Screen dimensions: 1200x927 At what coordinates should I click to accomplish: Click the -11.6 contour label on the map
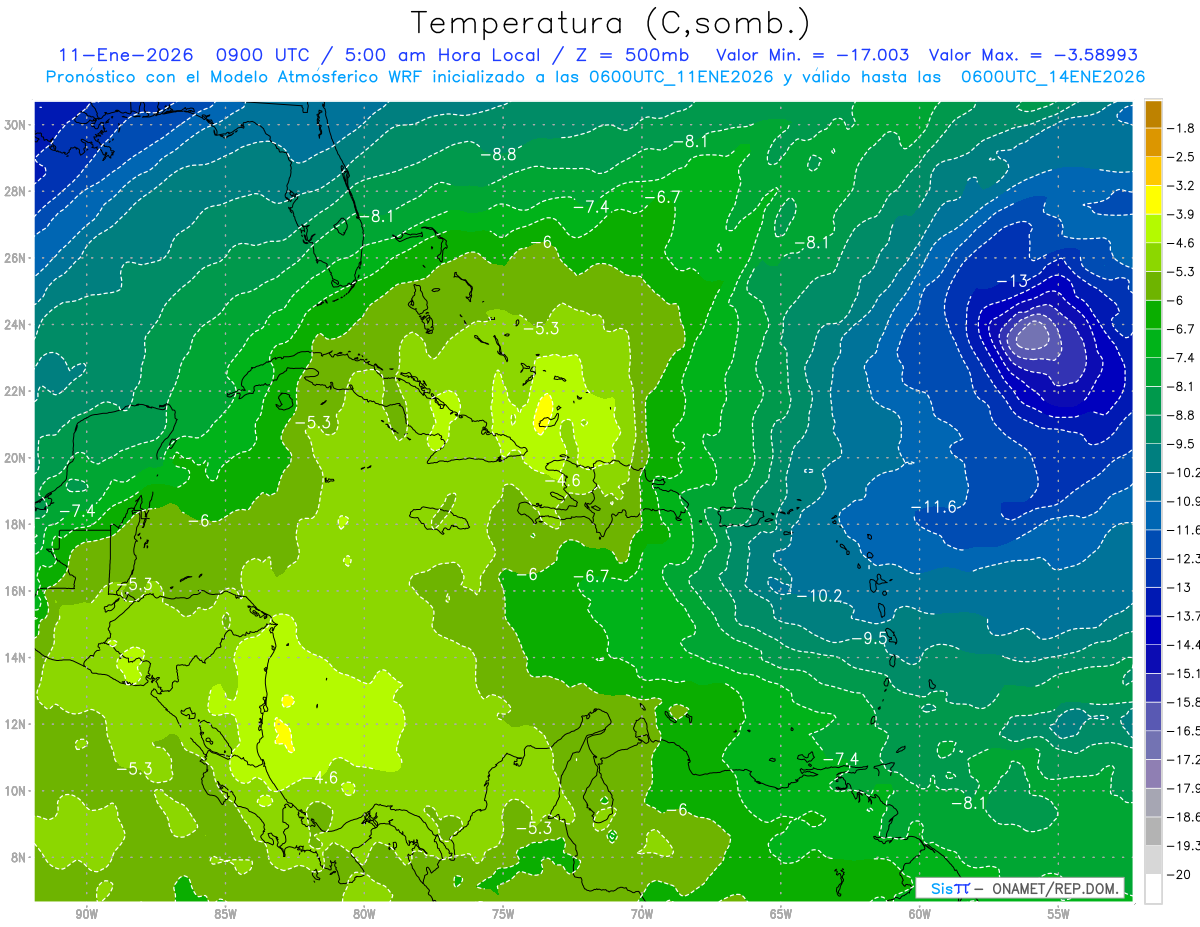[934, 508]
